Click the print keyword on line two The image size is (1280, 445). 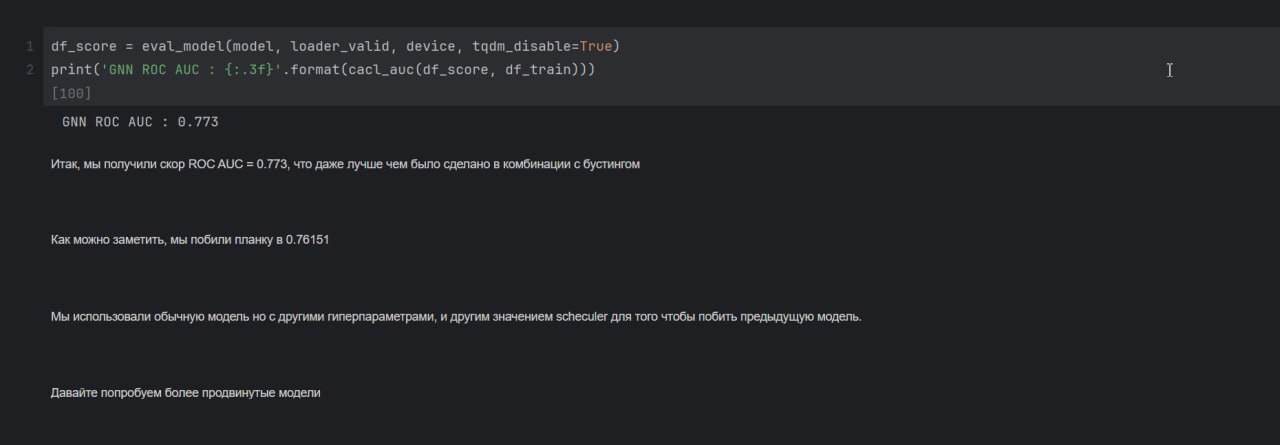72,70
